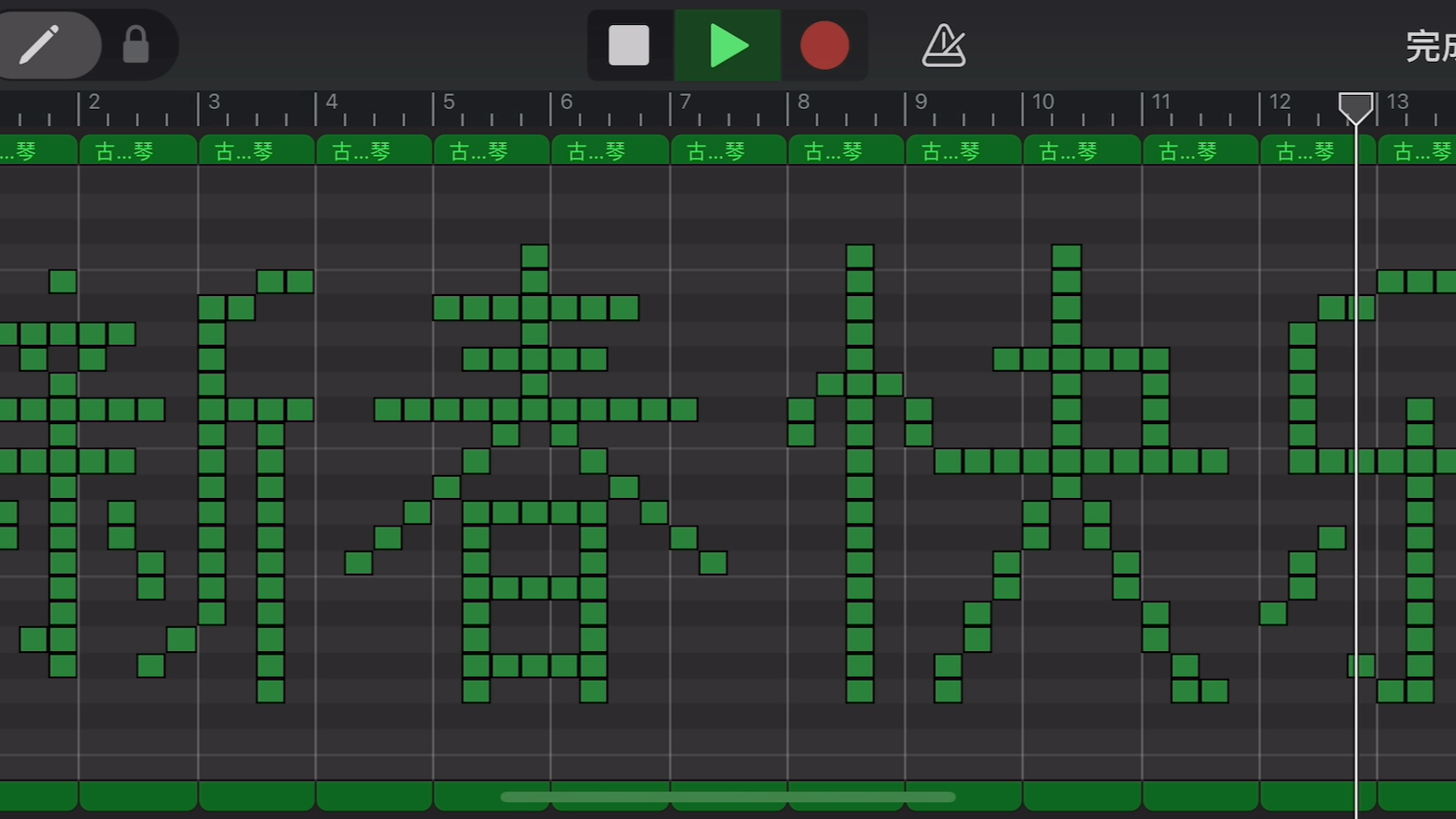Select the region header starting at bar 4
The width and height of the screenshot is (1456, 819).
pos(374,150)
